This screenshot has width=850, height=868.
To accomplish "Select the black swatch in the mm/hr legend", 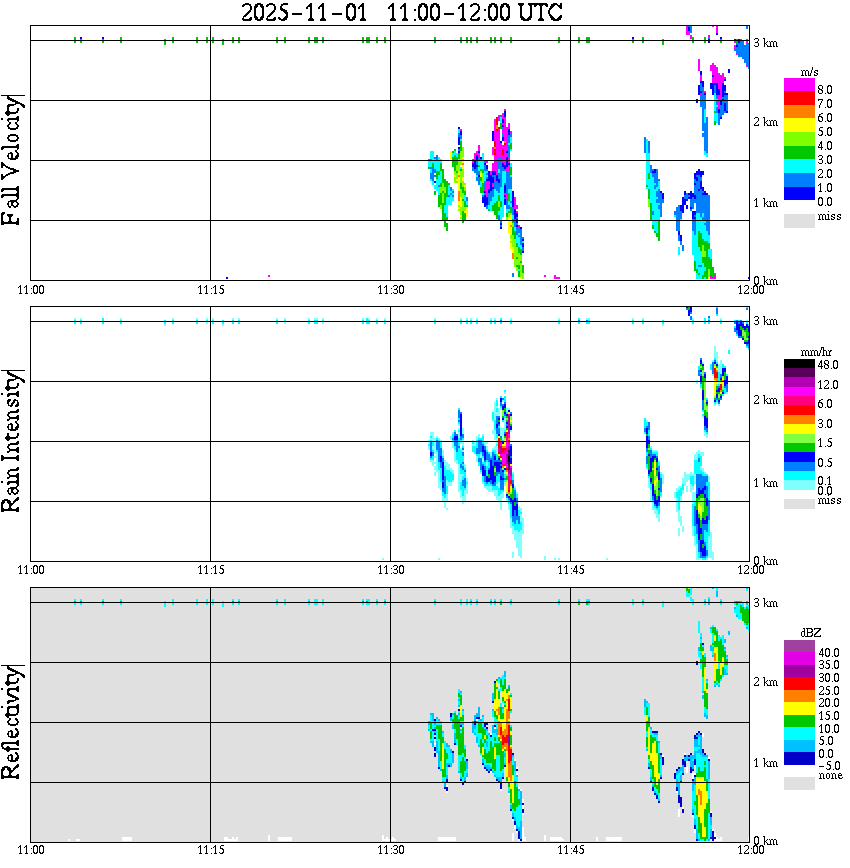I will (799, 364).
